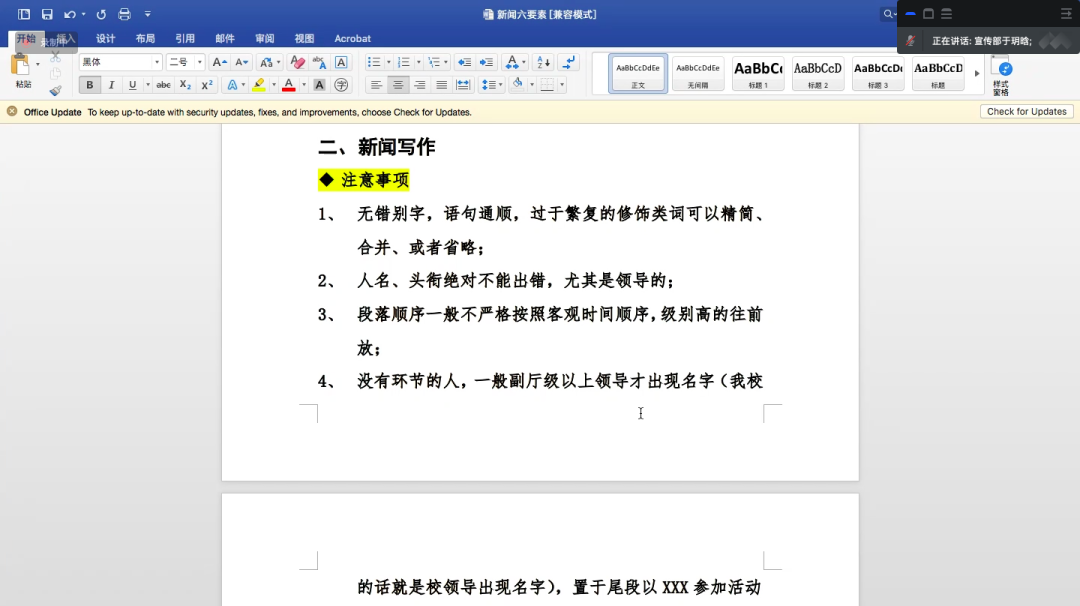Apply subscript formatting
Screen dimensions: 1080x606
point(185,85)
